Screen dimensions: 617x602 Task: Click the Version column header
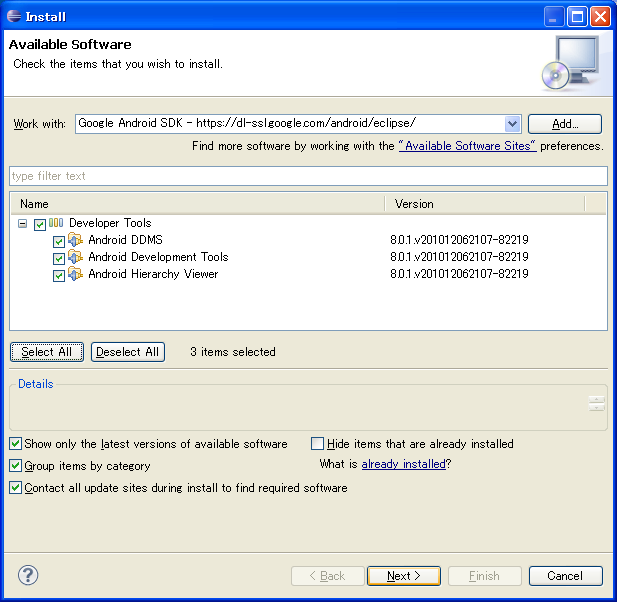tap(484, 204)
